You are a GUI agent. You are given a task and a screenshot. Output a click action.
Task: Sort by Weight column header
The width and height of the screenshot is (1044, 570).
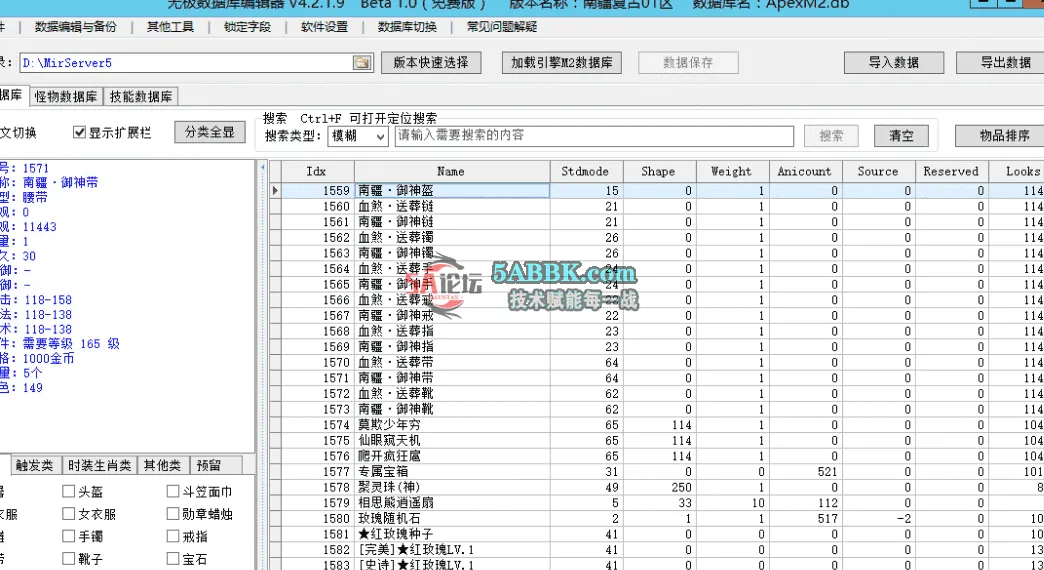[x=732, y=172]
